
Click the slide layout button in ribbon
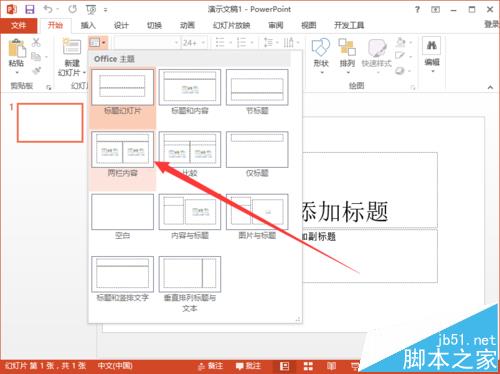[98, 43]
